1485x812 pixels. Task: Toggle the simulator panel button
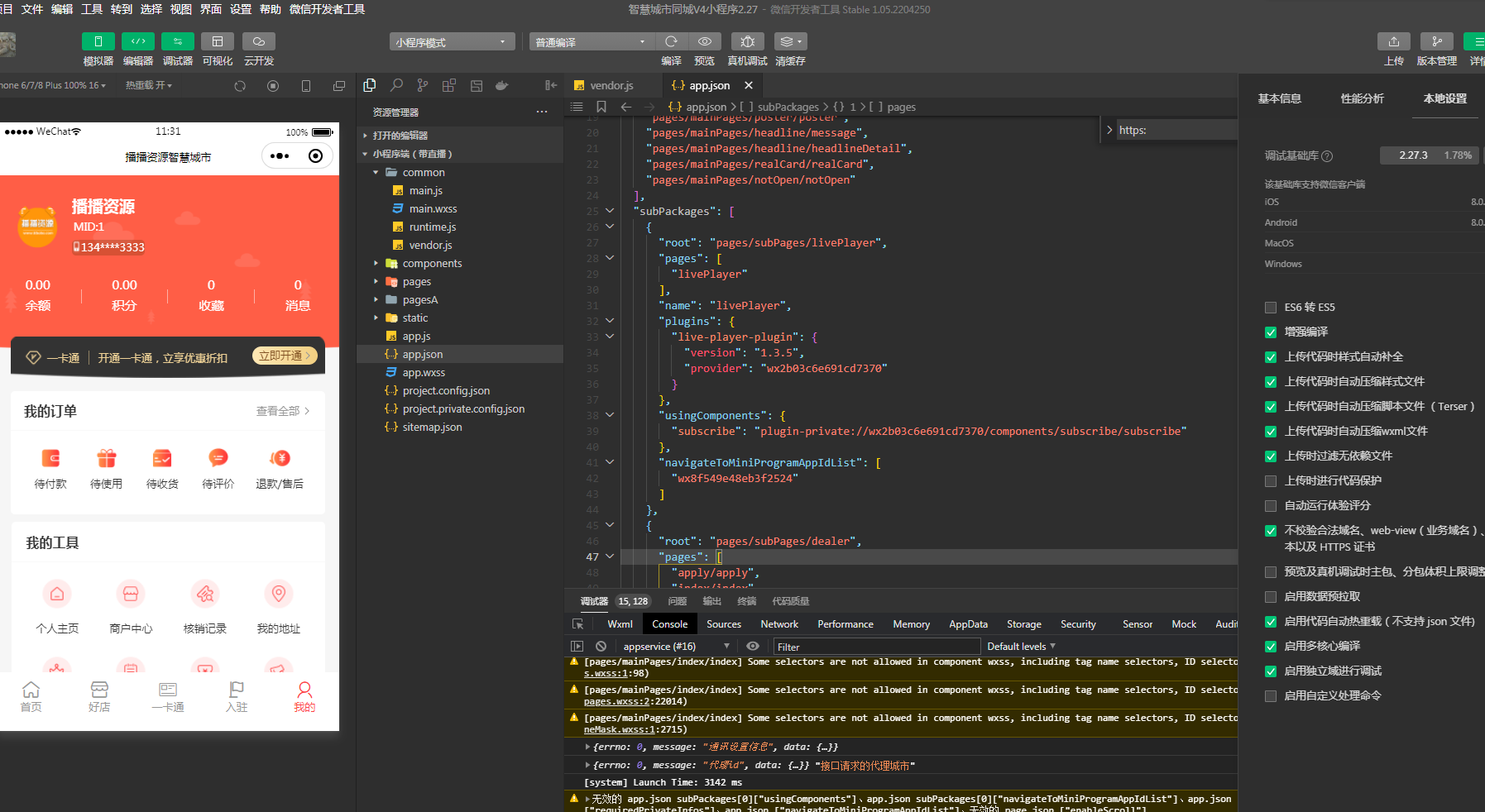coord(98,41)
